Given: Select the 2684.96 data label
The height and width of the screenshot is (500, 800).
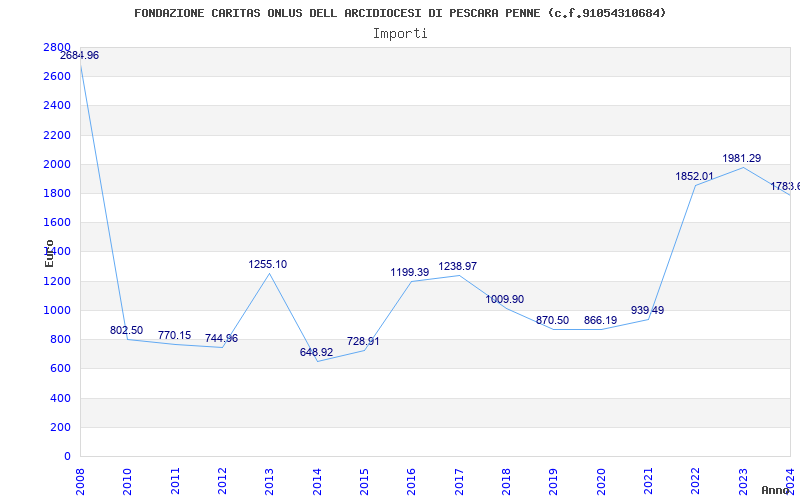Looking at the screenshot, I should click(x=80, y=56).
